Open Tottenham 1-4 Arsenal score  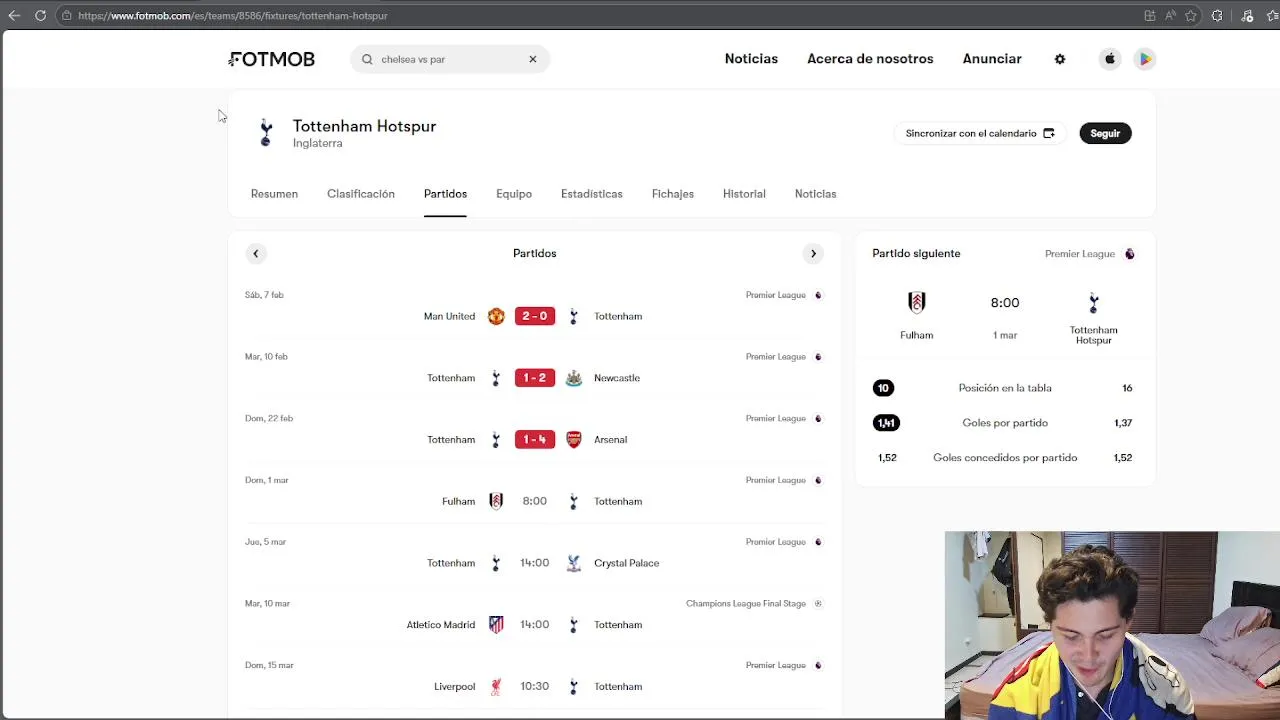coord(534,439)
